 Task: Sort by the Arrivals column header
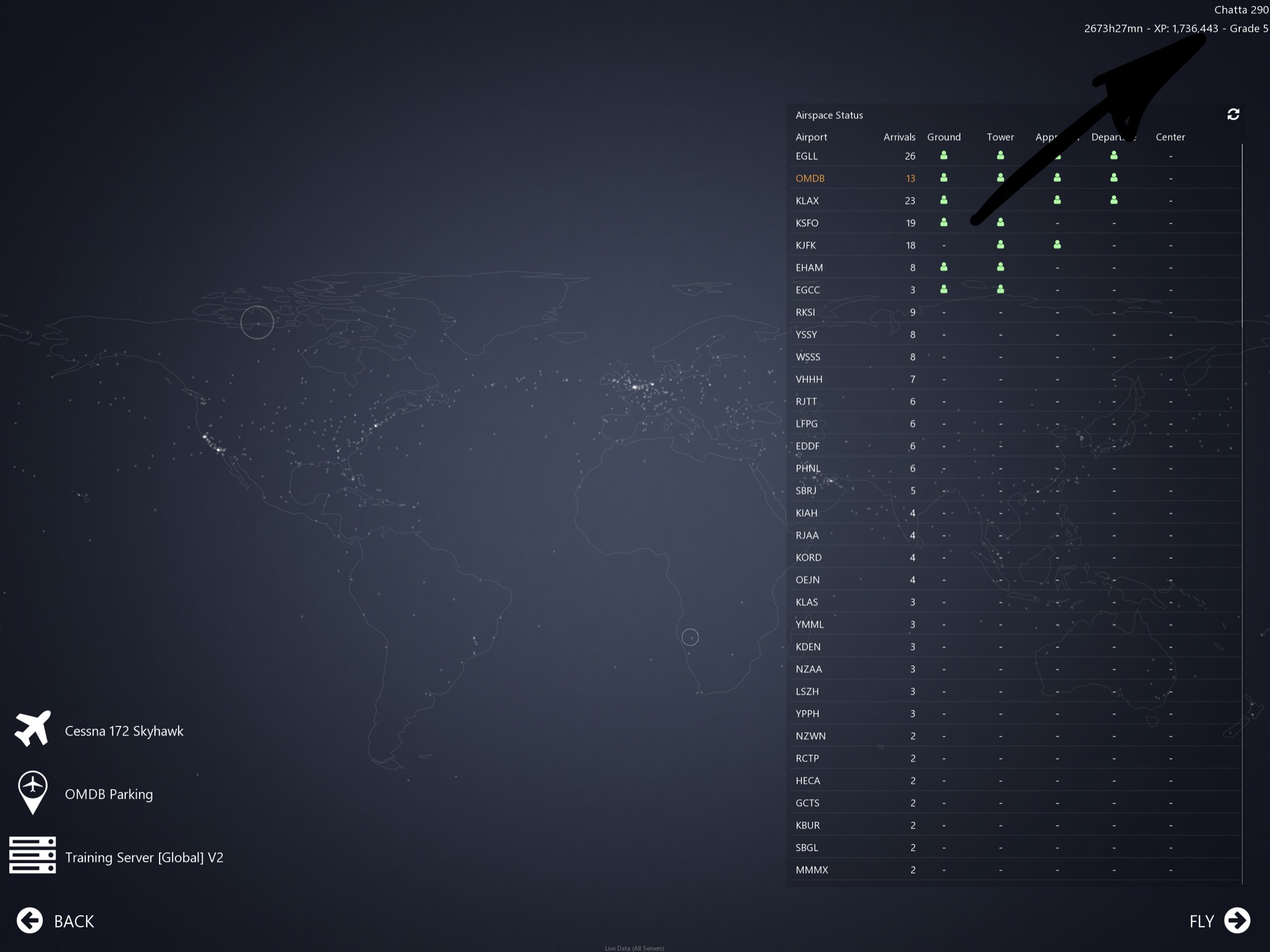899,137
